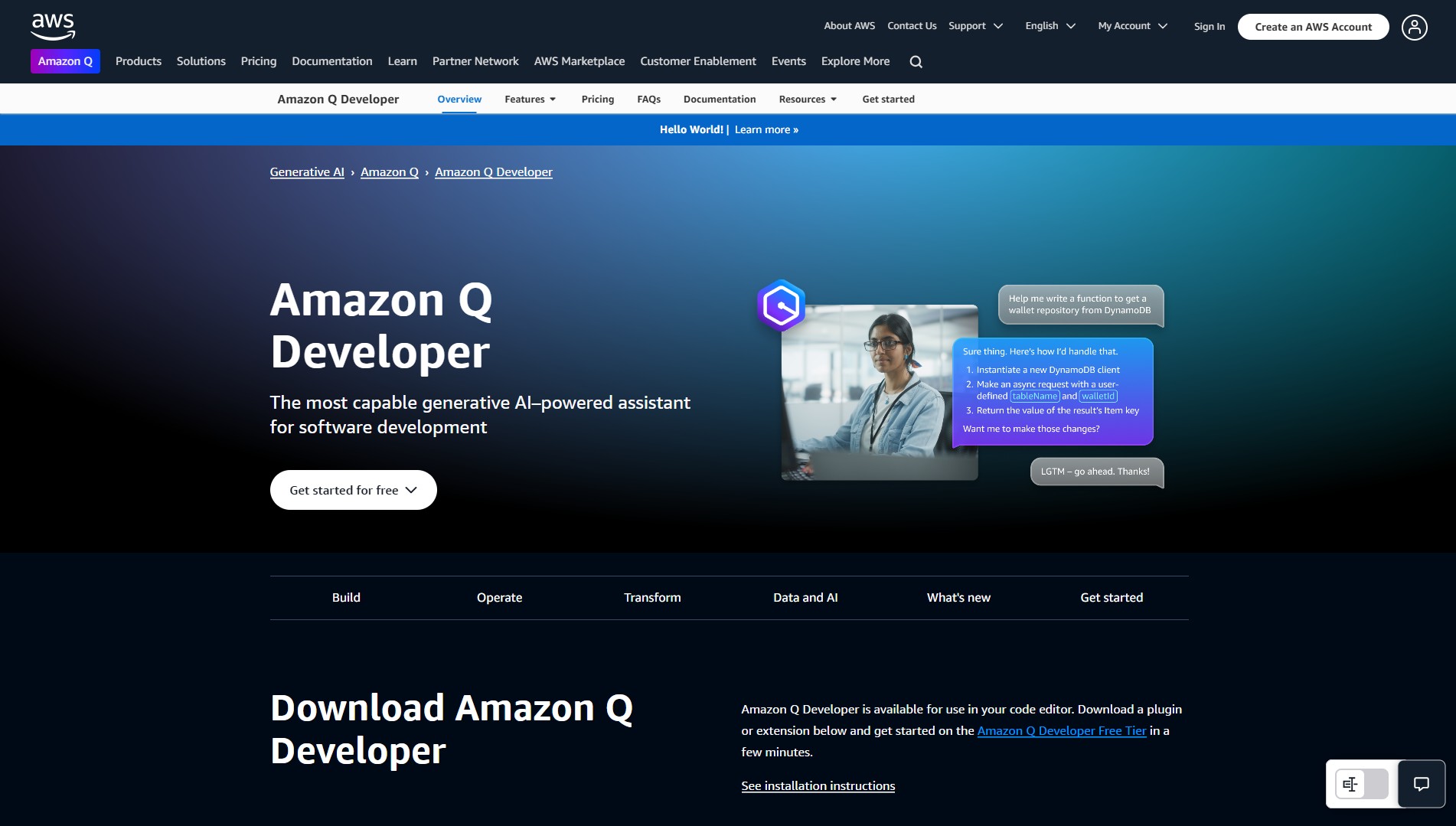Click the 'Help me write a function' bubble
Image resolution: width=1456 pixels, height=826 pixels.
(1080, 305)
